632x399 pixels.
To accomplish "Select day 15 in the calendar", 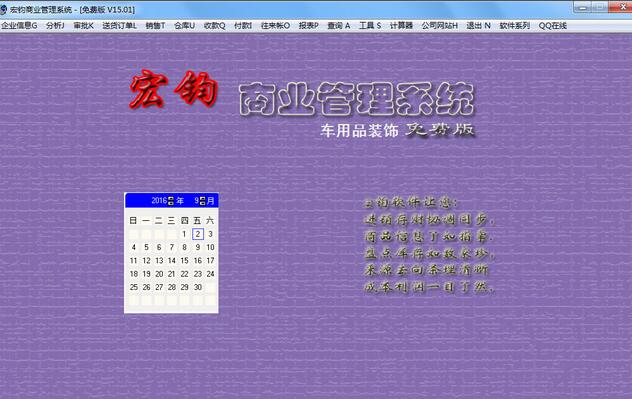I will coord(184,260).
